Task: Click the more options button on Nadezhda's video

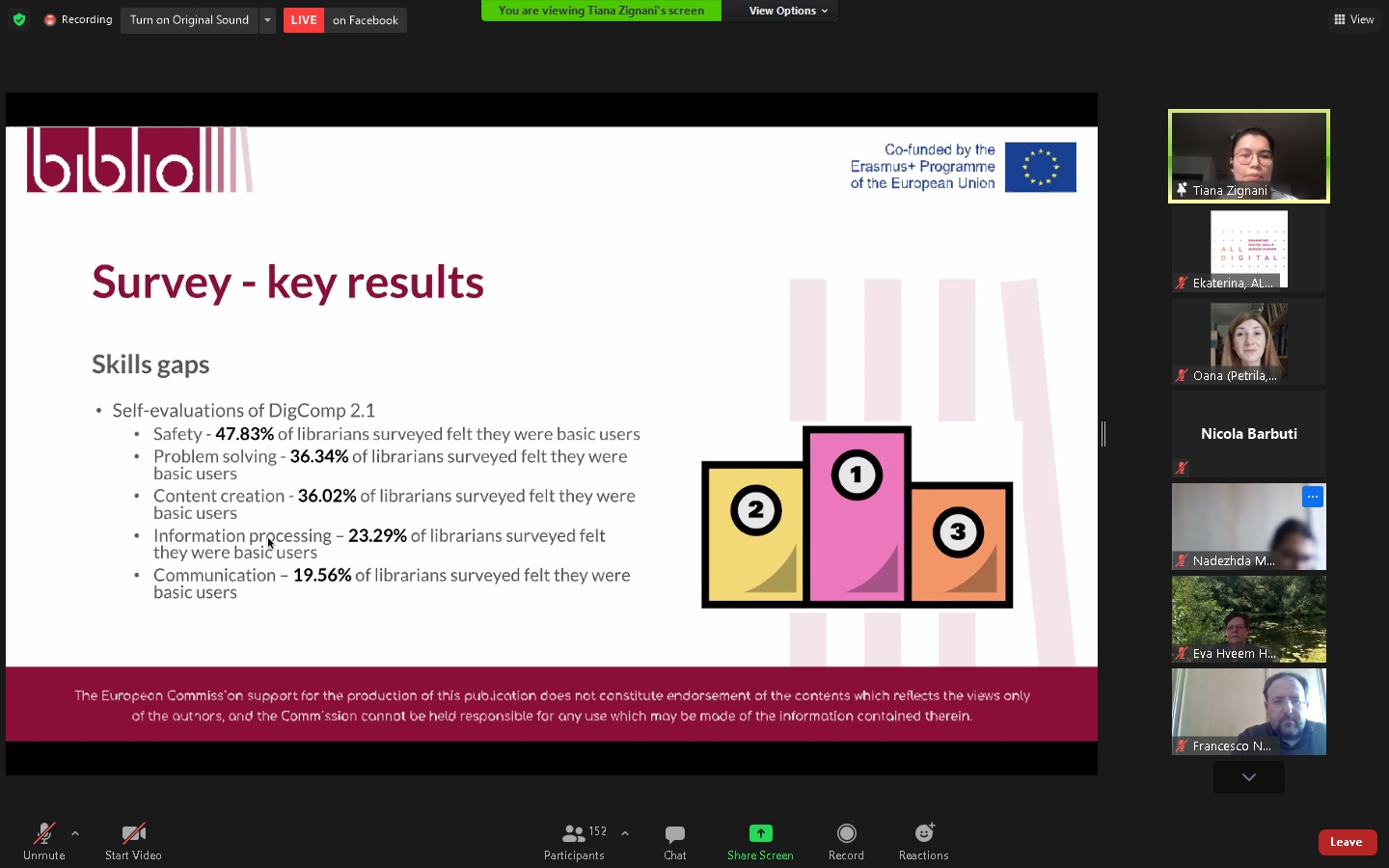Action: click(x=1312, y=497)
